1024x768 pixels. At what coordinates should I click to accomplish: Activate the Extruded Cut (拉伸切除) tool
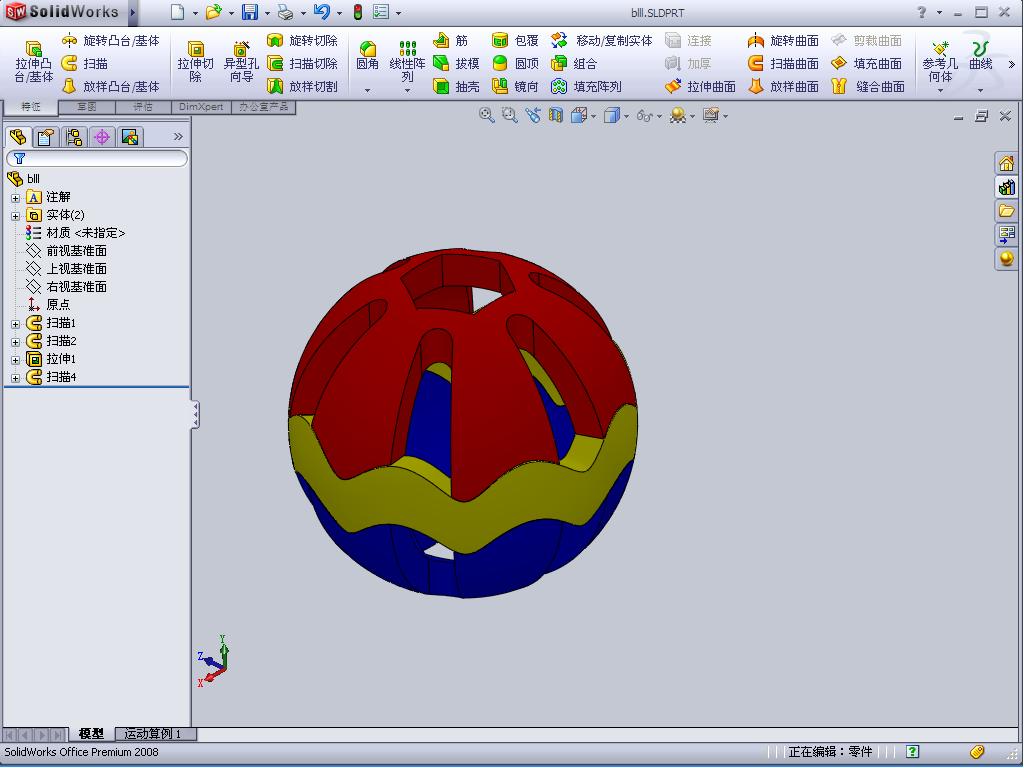pos(195,62)
